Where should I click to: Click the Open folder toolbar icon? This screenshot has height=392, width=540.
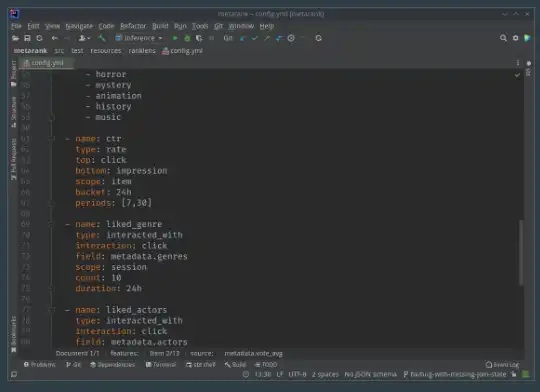15,38
